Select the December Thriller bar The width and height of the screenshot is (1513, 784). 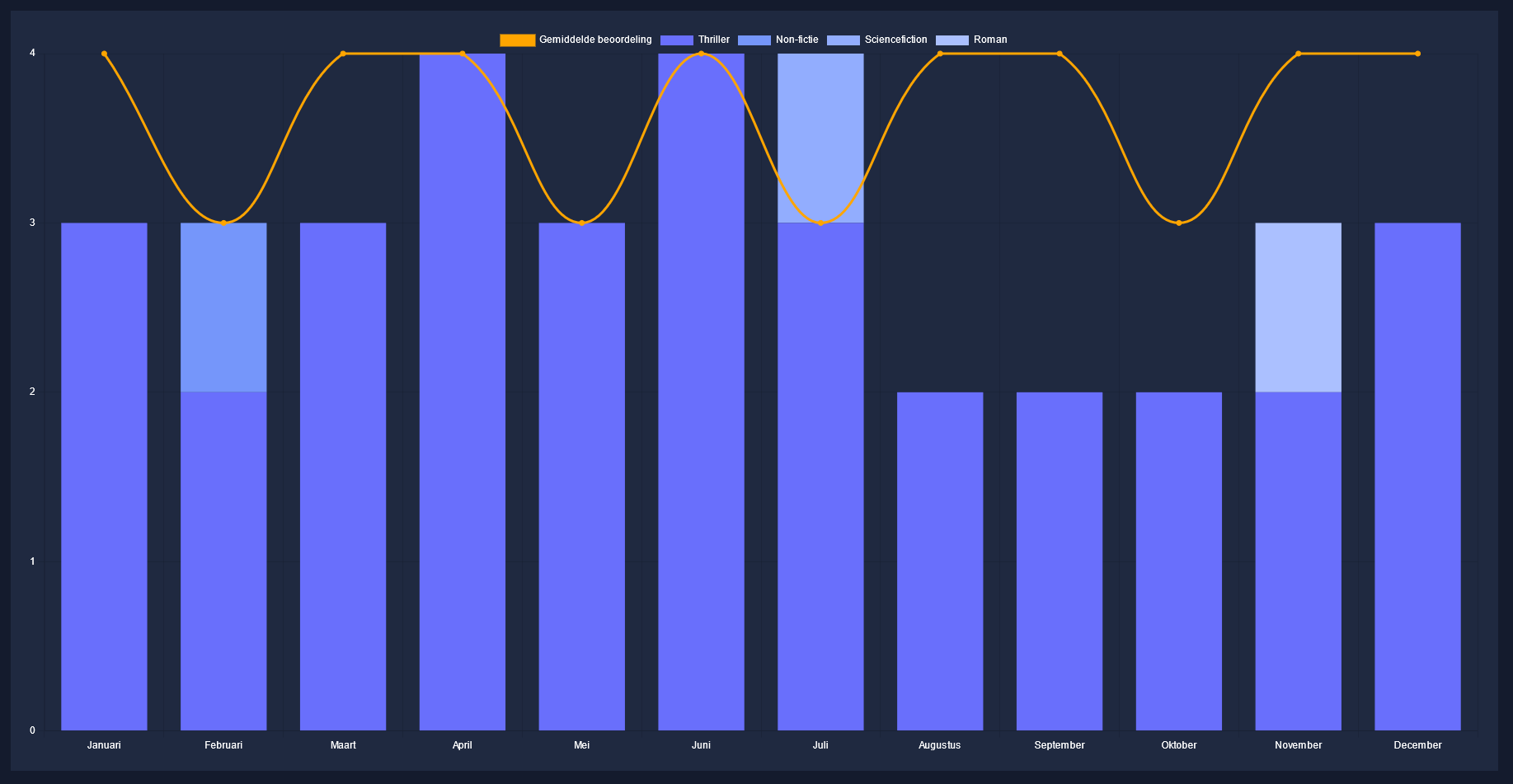point(1417,477)
